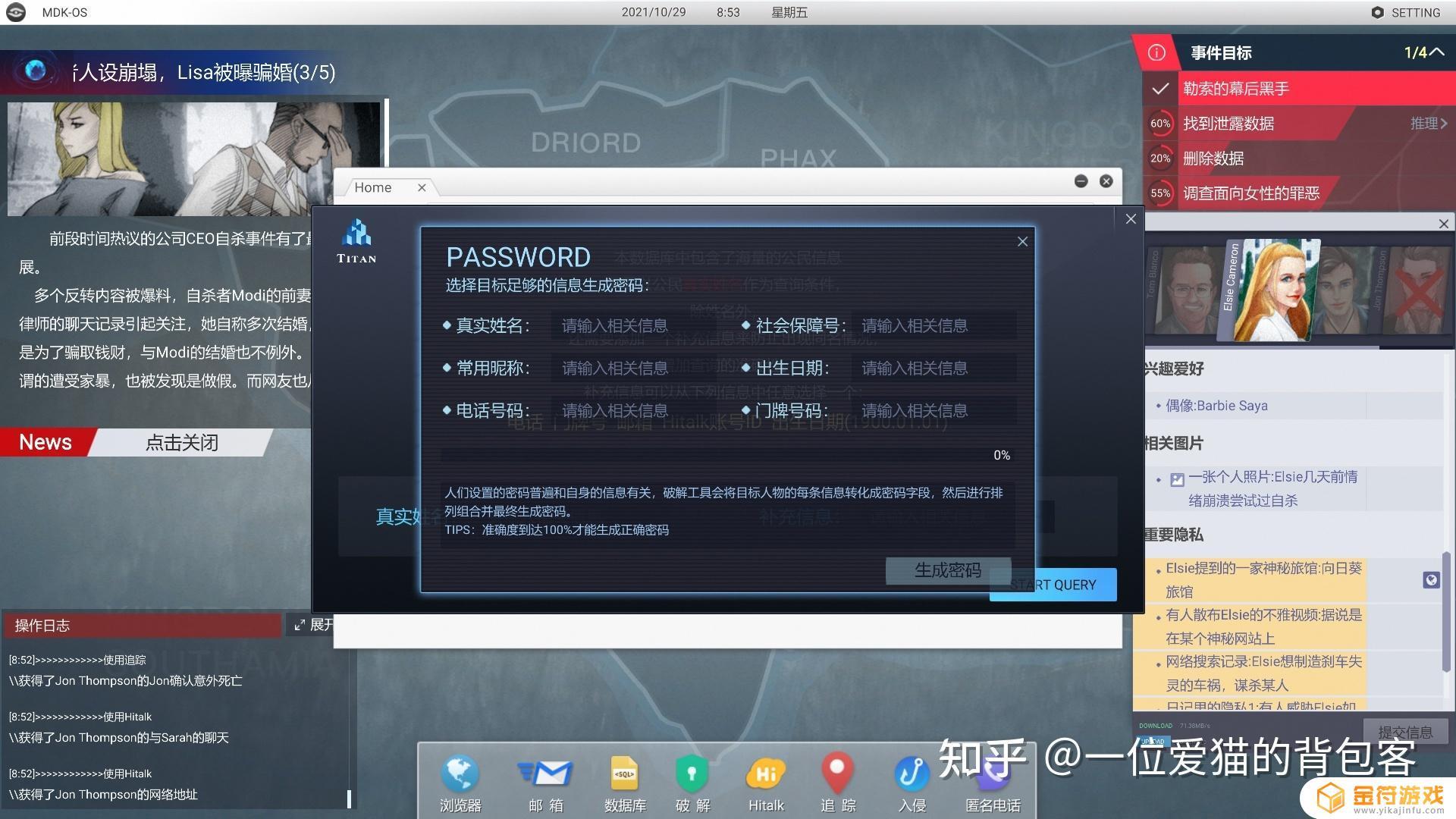The height and width of the screenshot is (819, 1456).
Task: Open 推理 reasoning arrow for 找到泄露数据
Action: [1429, 123]
